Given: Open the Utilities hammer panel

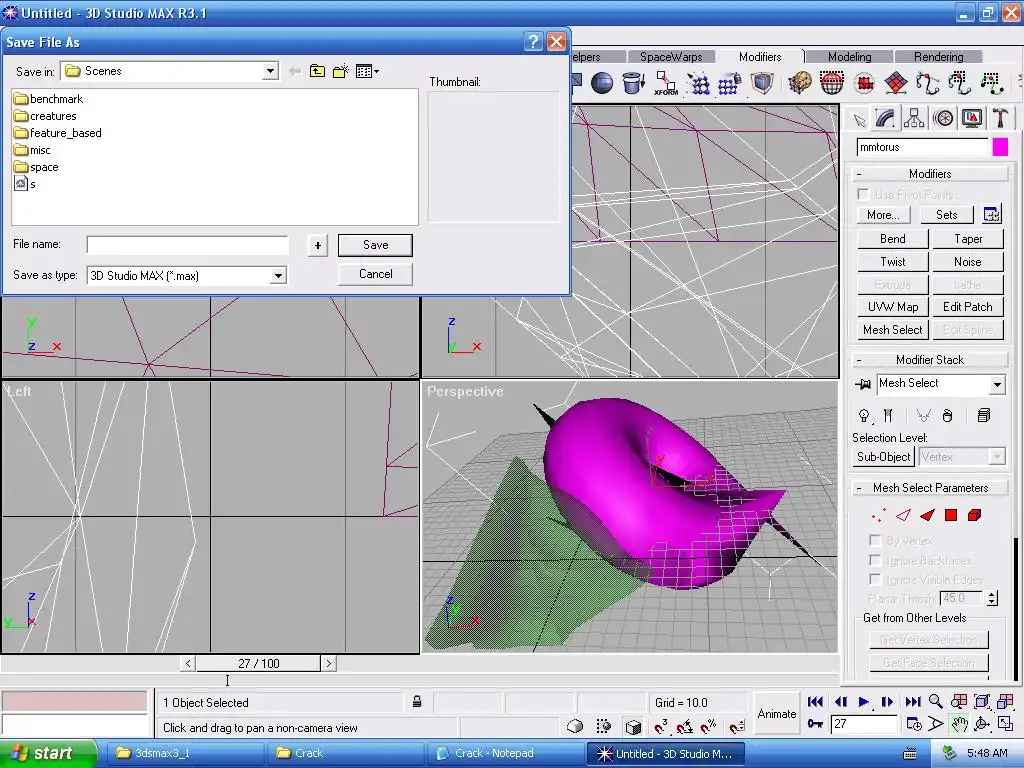Looking at the screenshot, I should click(1000, 119).
